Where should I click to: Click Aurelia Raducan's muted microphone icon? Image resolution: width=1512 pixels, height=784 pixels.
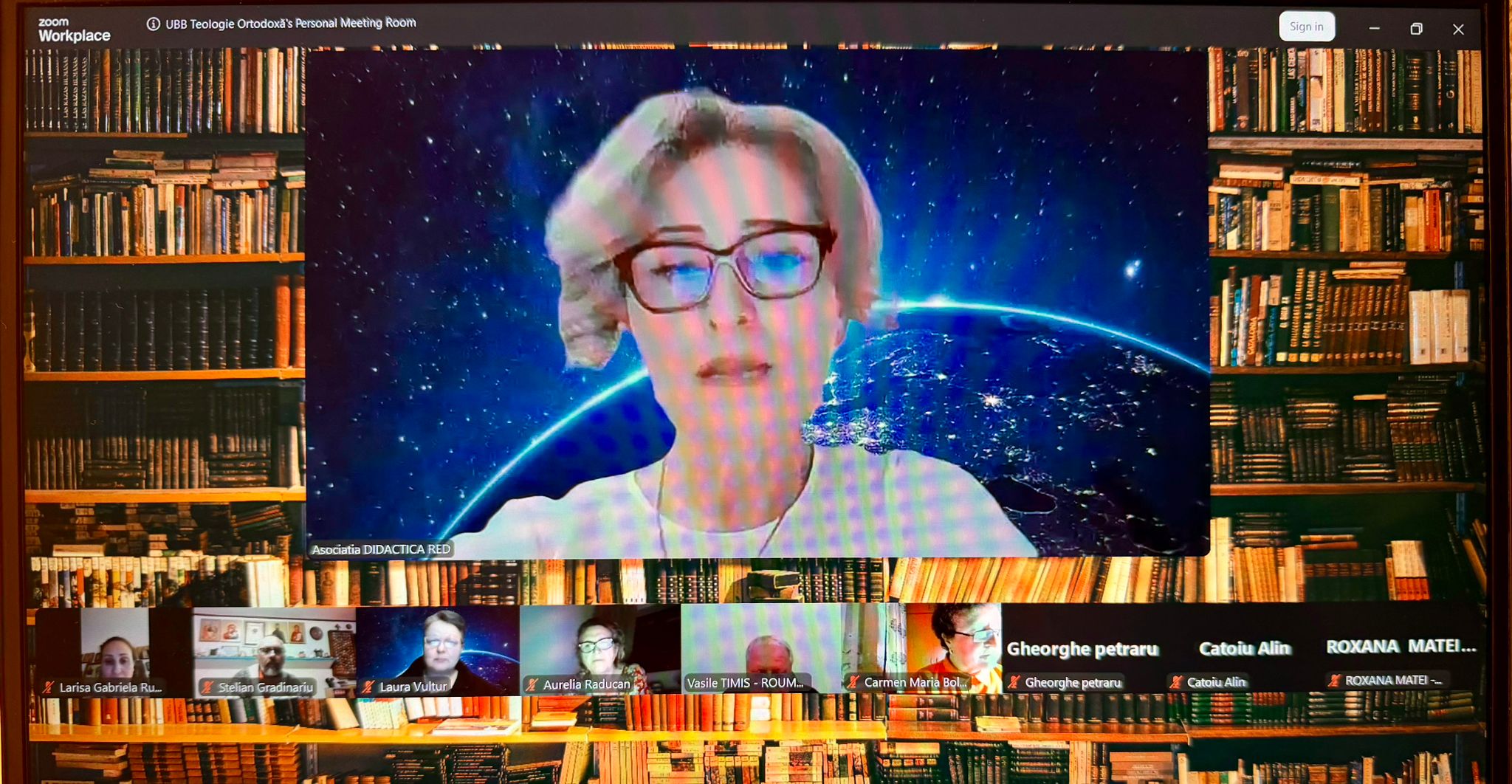(x=532, y=684)
